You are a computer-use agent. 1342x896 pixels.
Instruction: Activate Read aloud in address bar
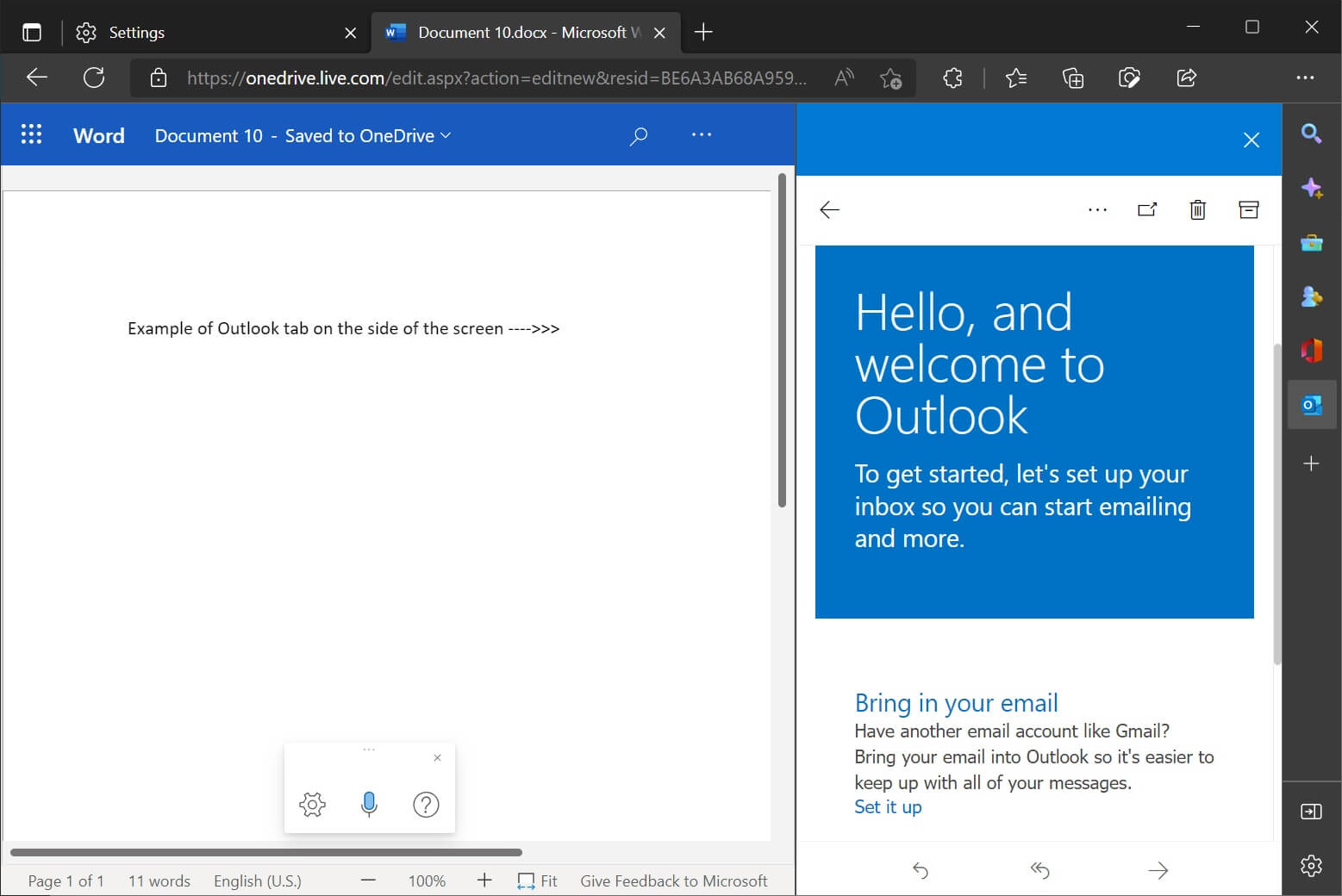coord(845,78)
